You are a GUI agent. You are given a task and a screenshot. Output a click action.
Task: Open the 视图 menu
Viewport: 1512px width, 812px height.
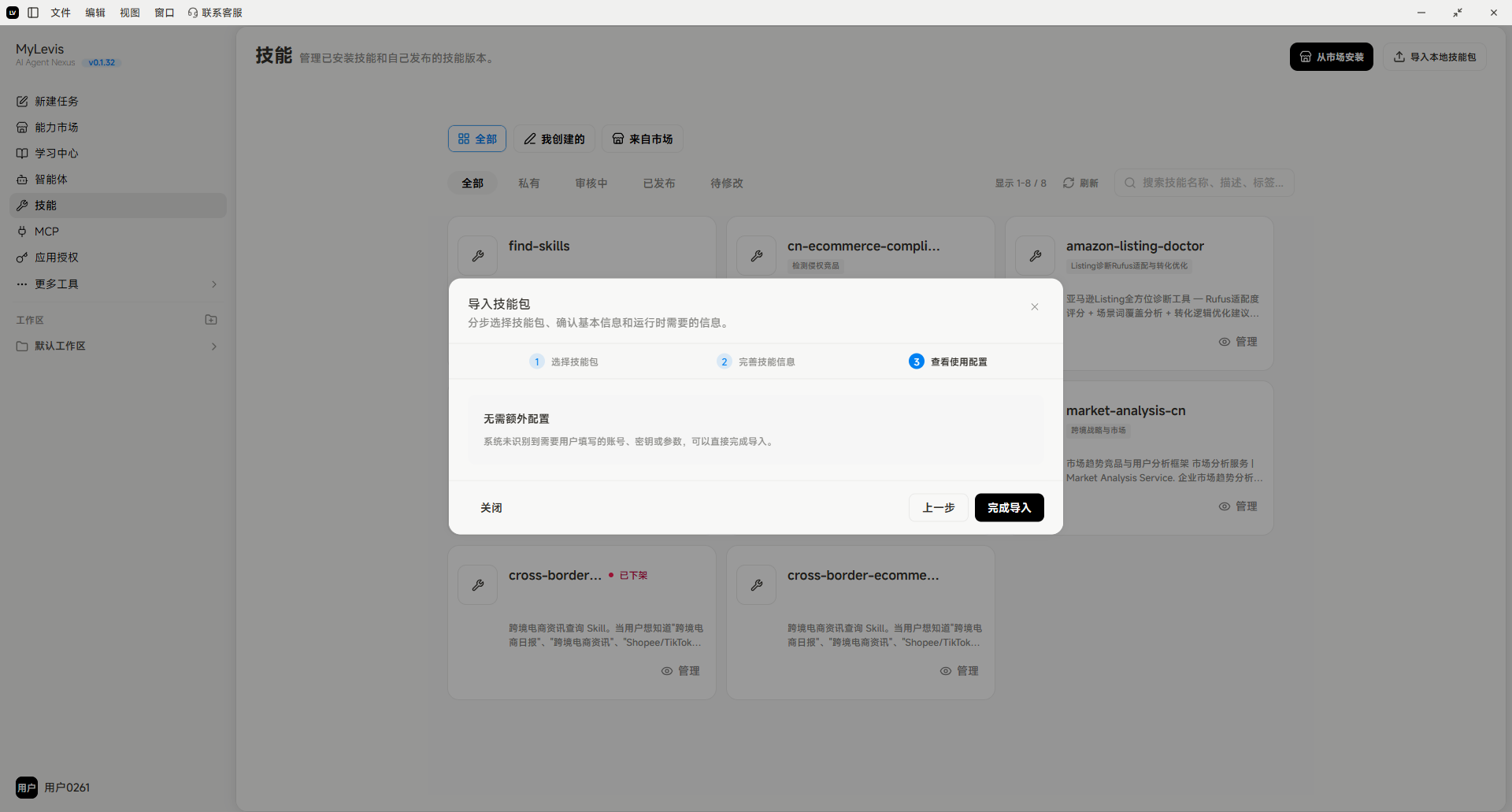(x=130, y=13)
